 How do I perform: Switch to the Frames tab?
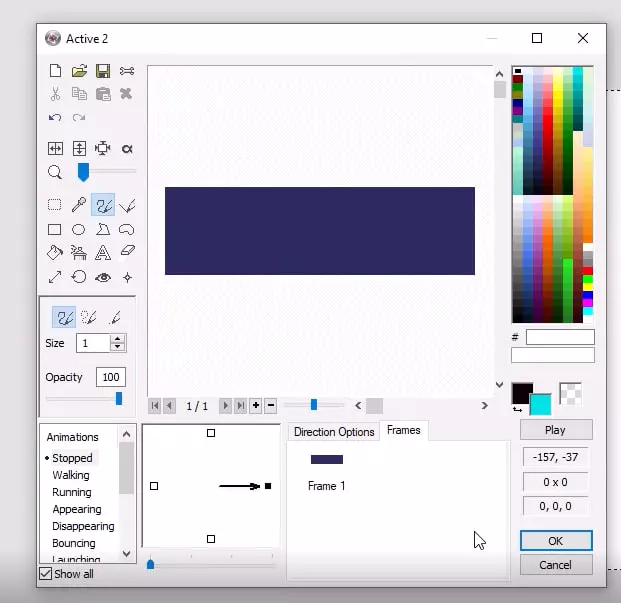point(404,430)
